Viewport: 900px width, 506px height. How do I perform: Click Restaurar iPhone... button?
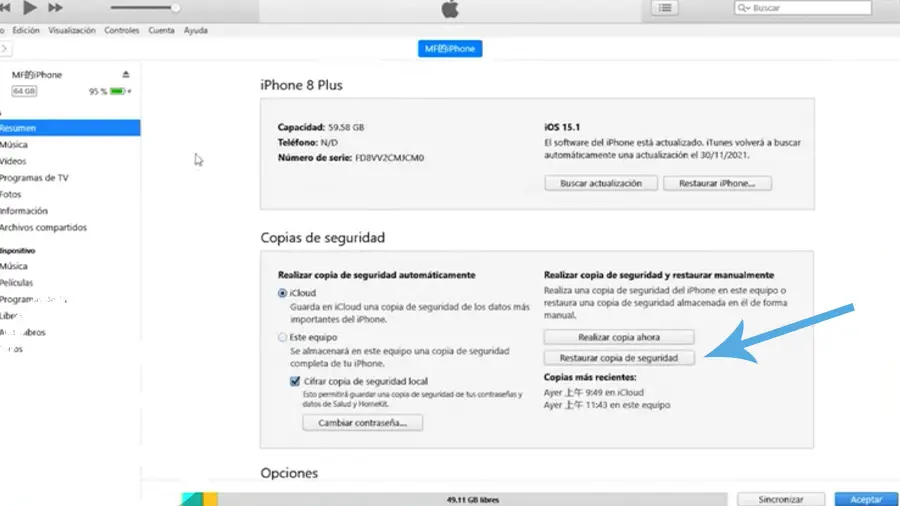pos(717,184)
